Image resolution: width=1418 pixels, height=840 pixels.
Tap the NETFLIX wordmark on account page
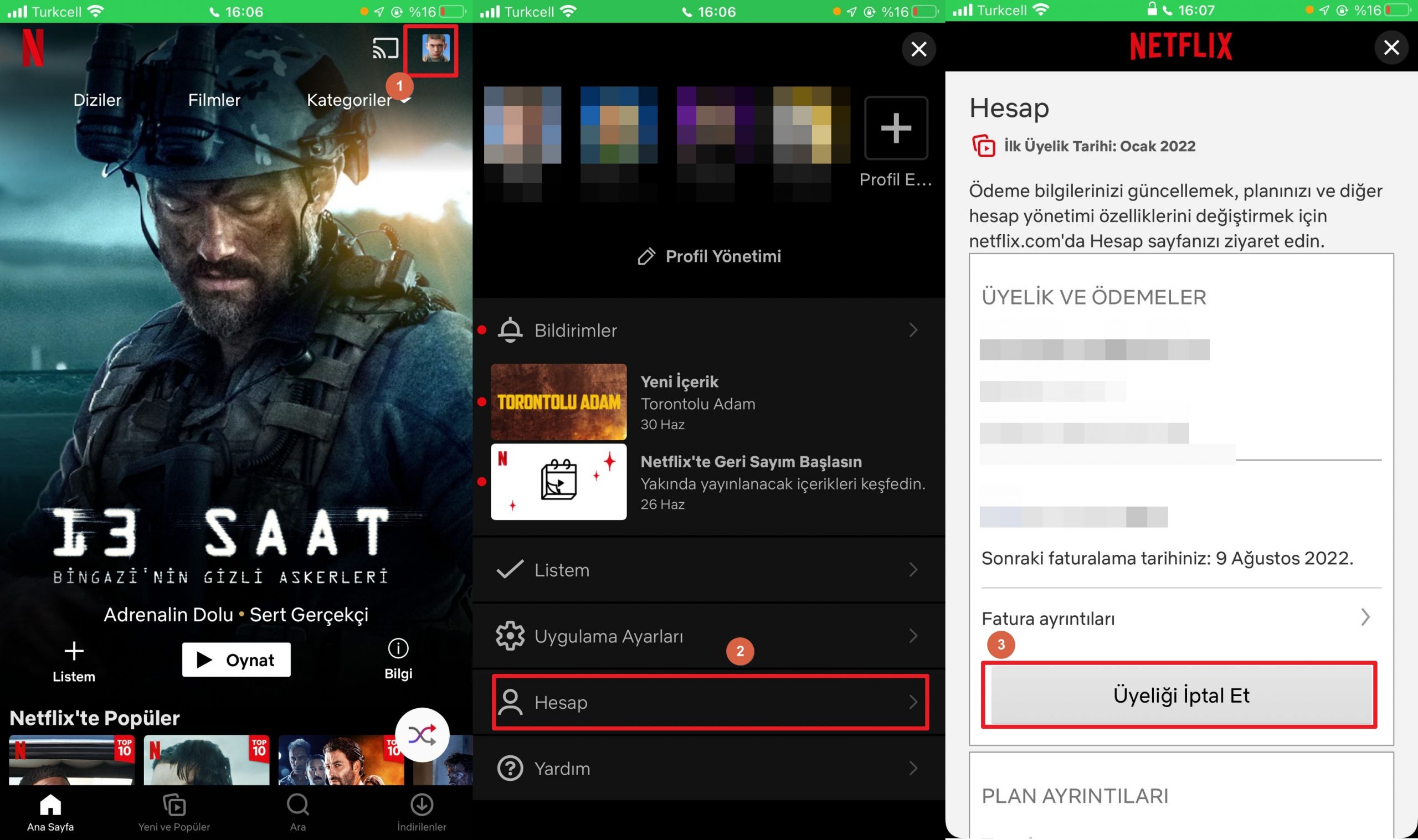[1181, 46]
